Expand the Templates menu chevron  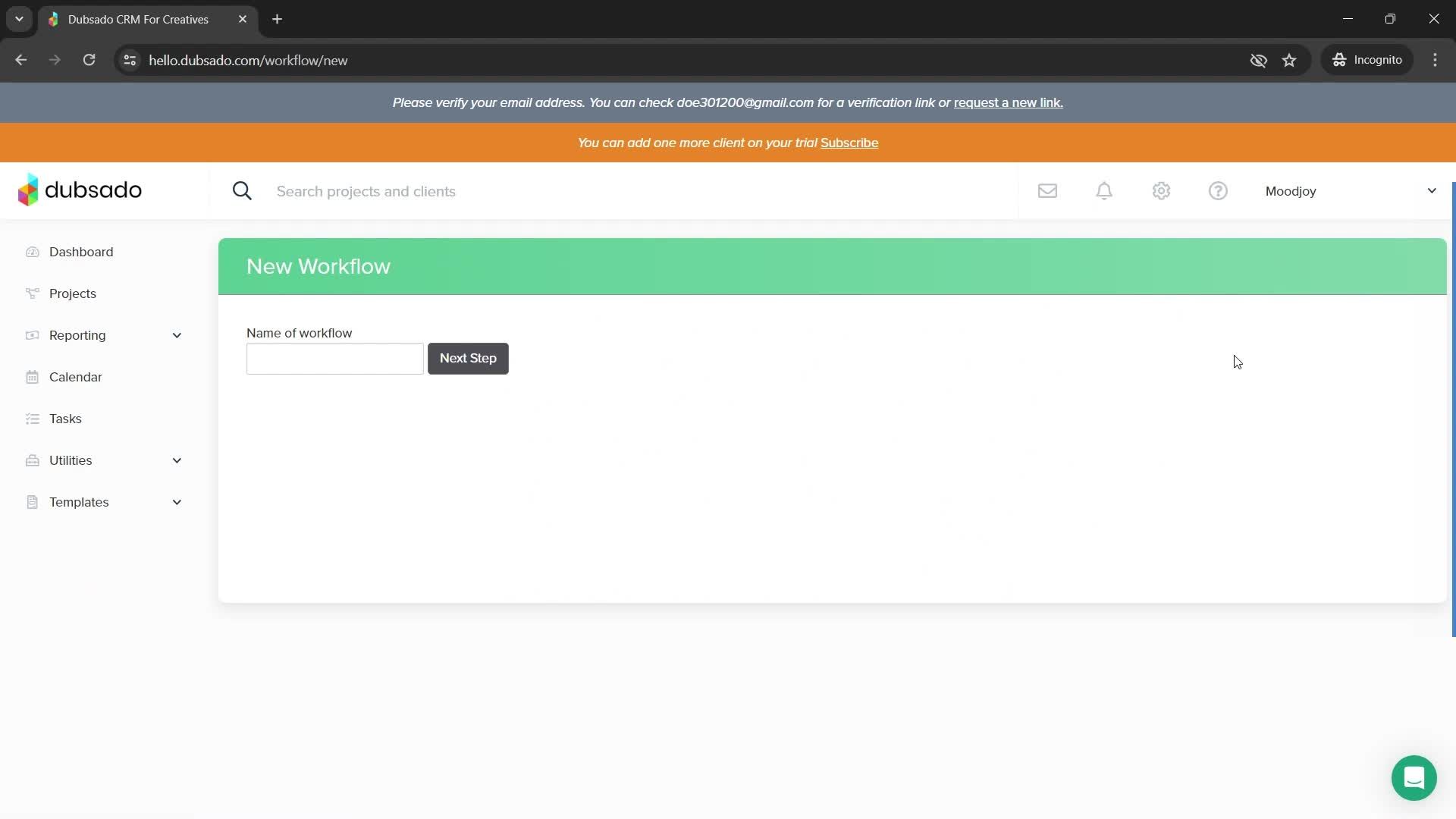pyautogui.click(x=177, y=502)
